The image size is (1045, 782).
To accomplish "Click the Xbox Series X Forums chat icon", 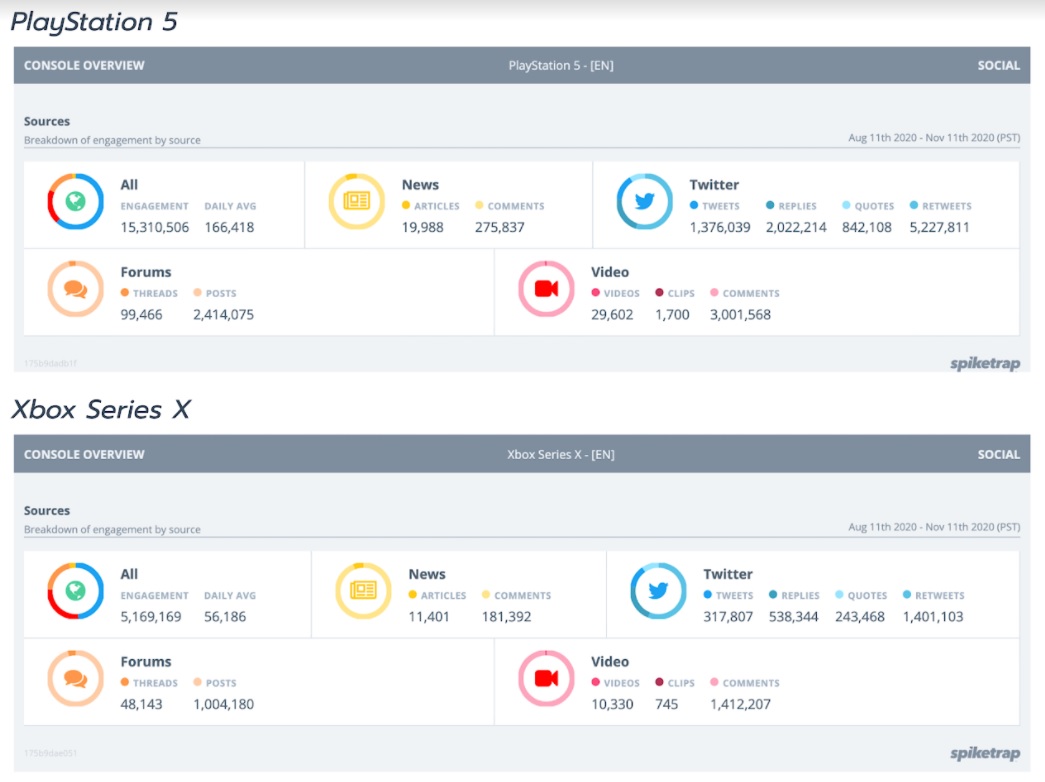I will point(75,679).
